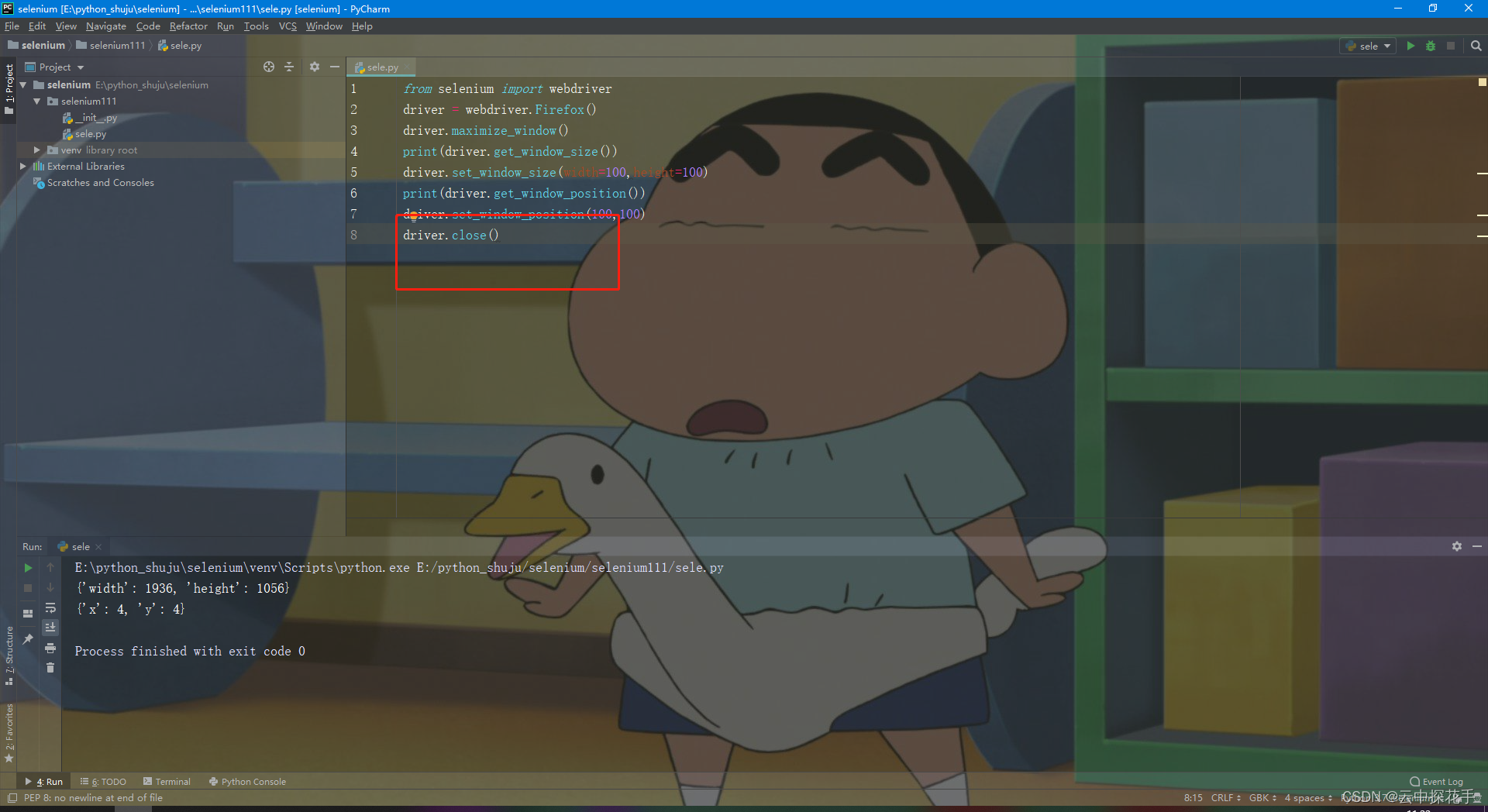1488x812 pixels.
Task: Hide the Run panel with minus icon
Action: click(x=1477, y=546)
